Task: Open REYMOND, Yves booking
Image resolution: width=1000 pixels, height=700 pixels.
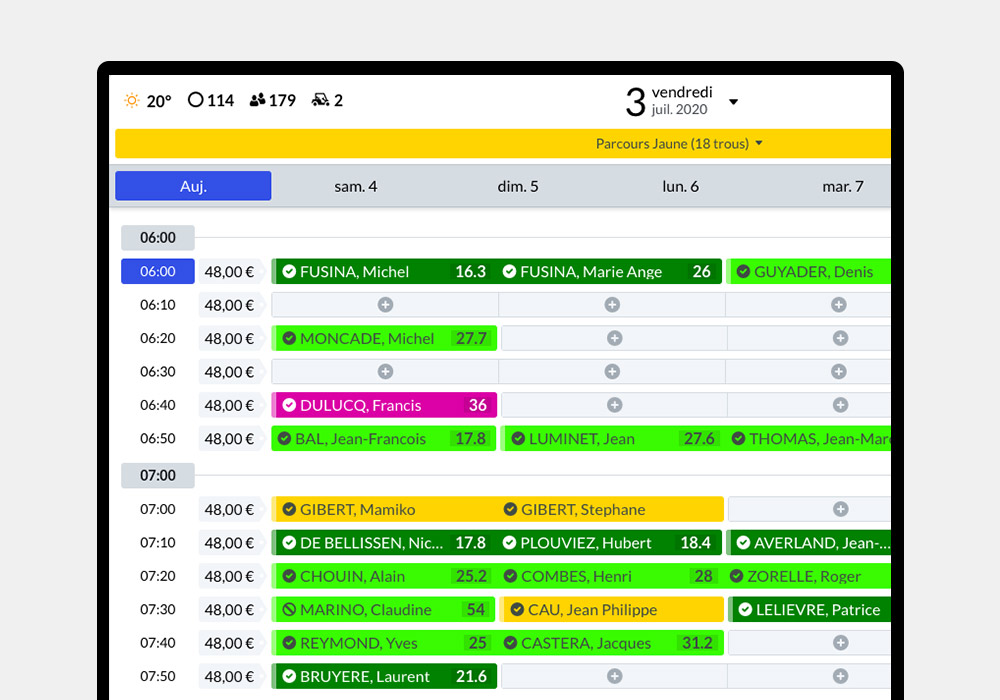Action: coord(385,643)
